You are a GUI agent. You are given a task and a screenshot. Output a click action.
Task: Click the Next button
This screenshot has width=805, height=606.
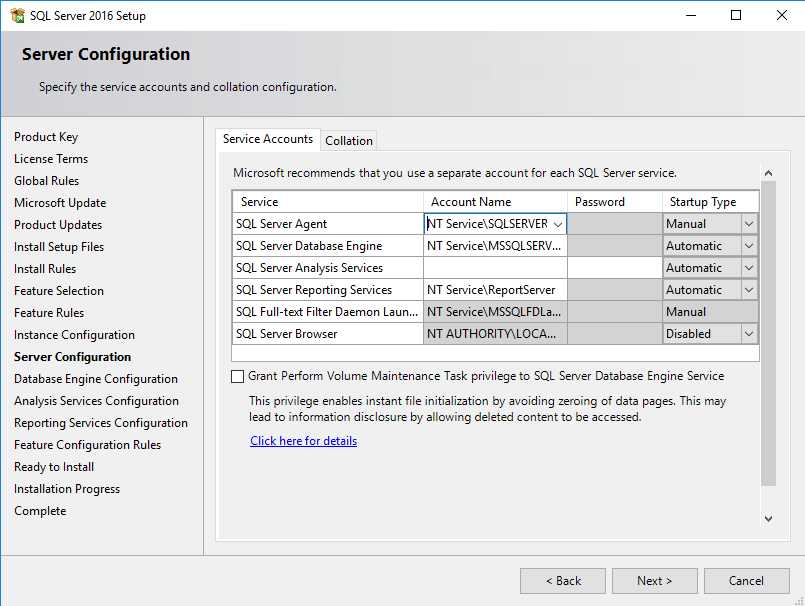click(655, 581)
